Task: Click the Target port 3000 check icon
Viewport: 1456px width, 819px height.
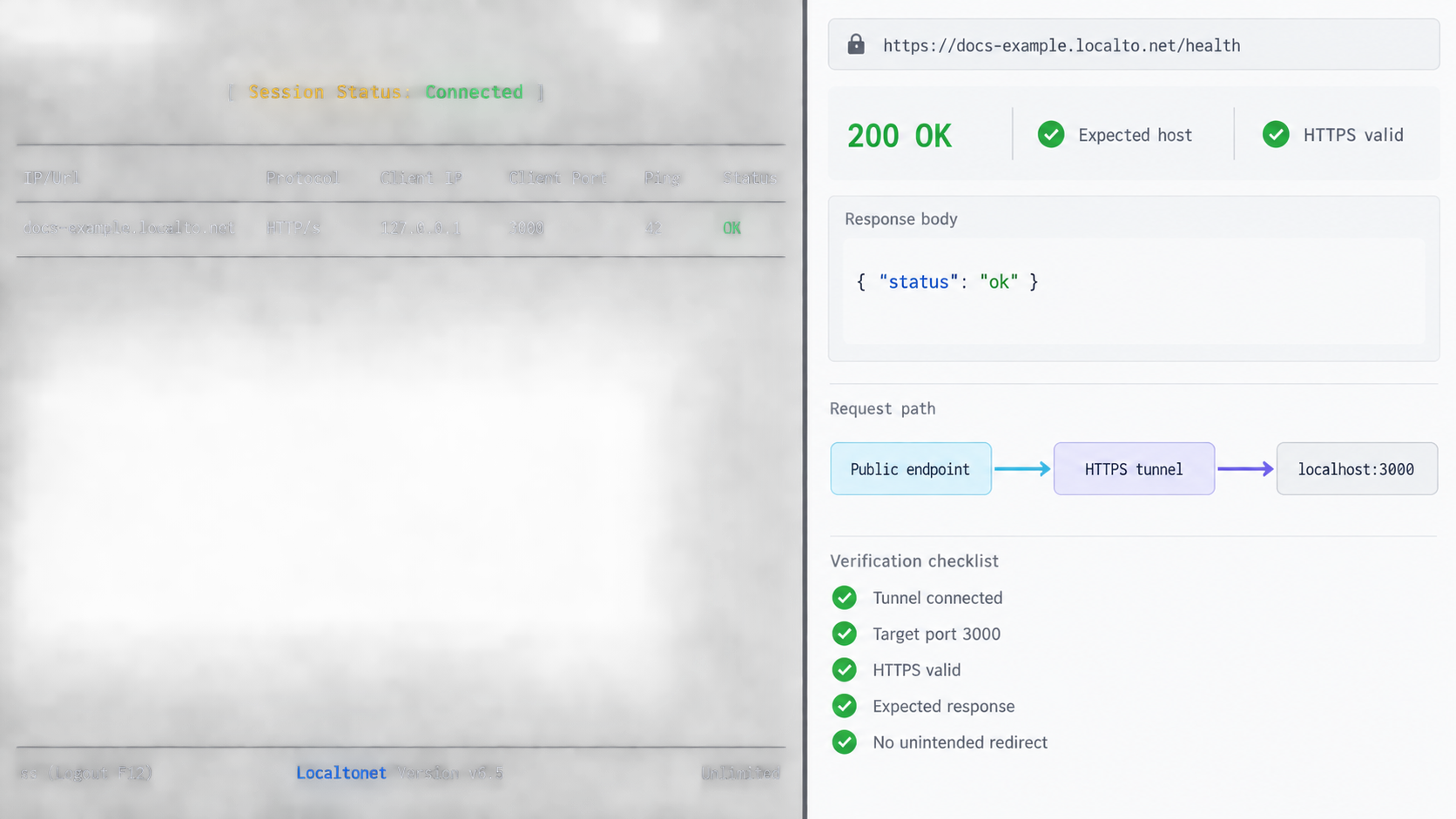Action: click(844, 634)
